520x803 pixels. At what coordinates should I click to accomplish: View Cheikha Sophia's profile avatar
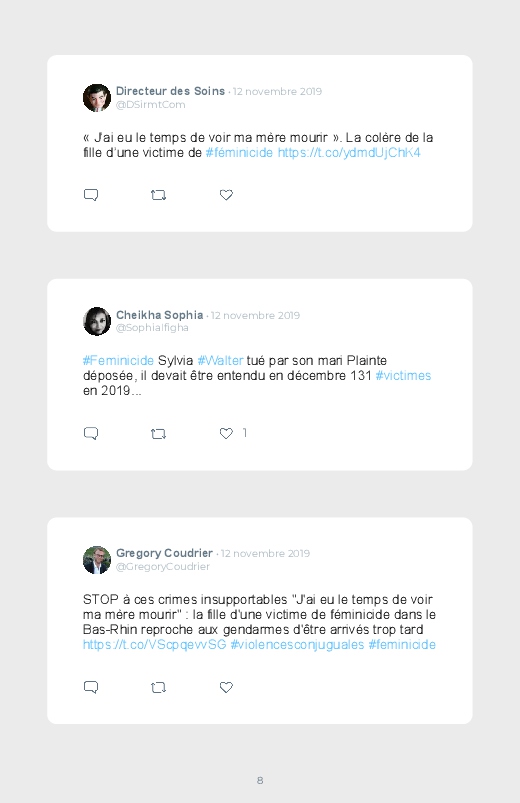point(97,322)
